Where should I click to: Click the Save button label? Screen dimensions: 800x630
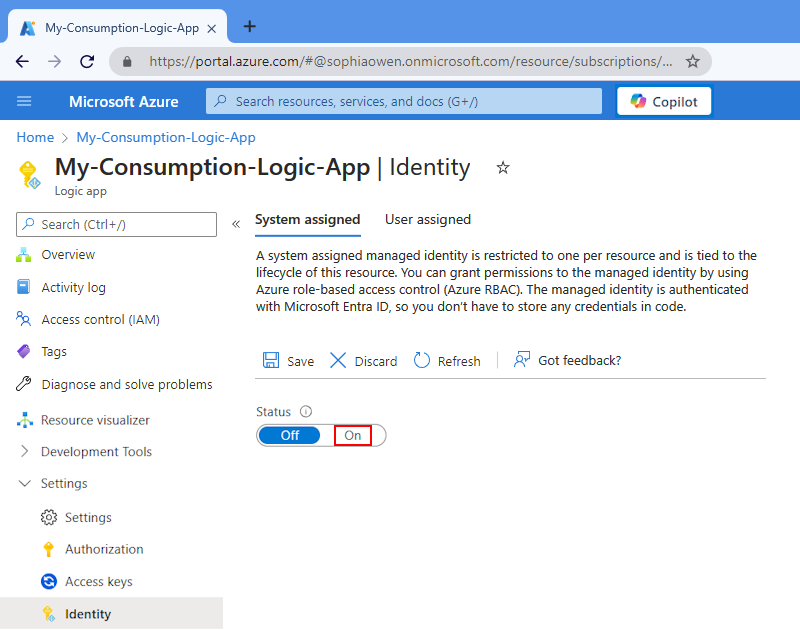tap(301, 361)
